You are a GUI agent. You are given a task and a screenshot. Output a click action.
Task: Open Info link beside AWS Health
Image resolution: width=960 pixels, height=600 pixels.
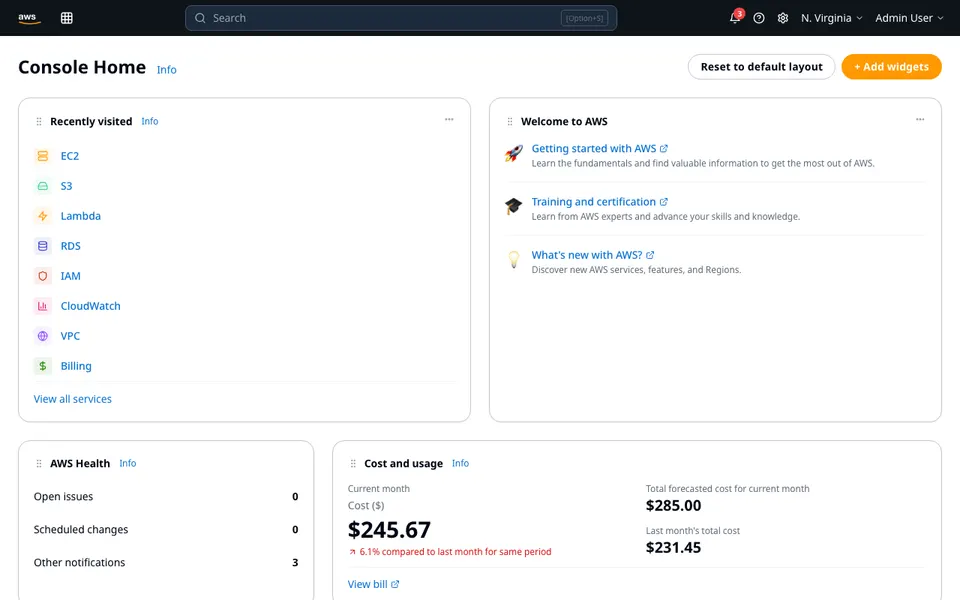128,463
